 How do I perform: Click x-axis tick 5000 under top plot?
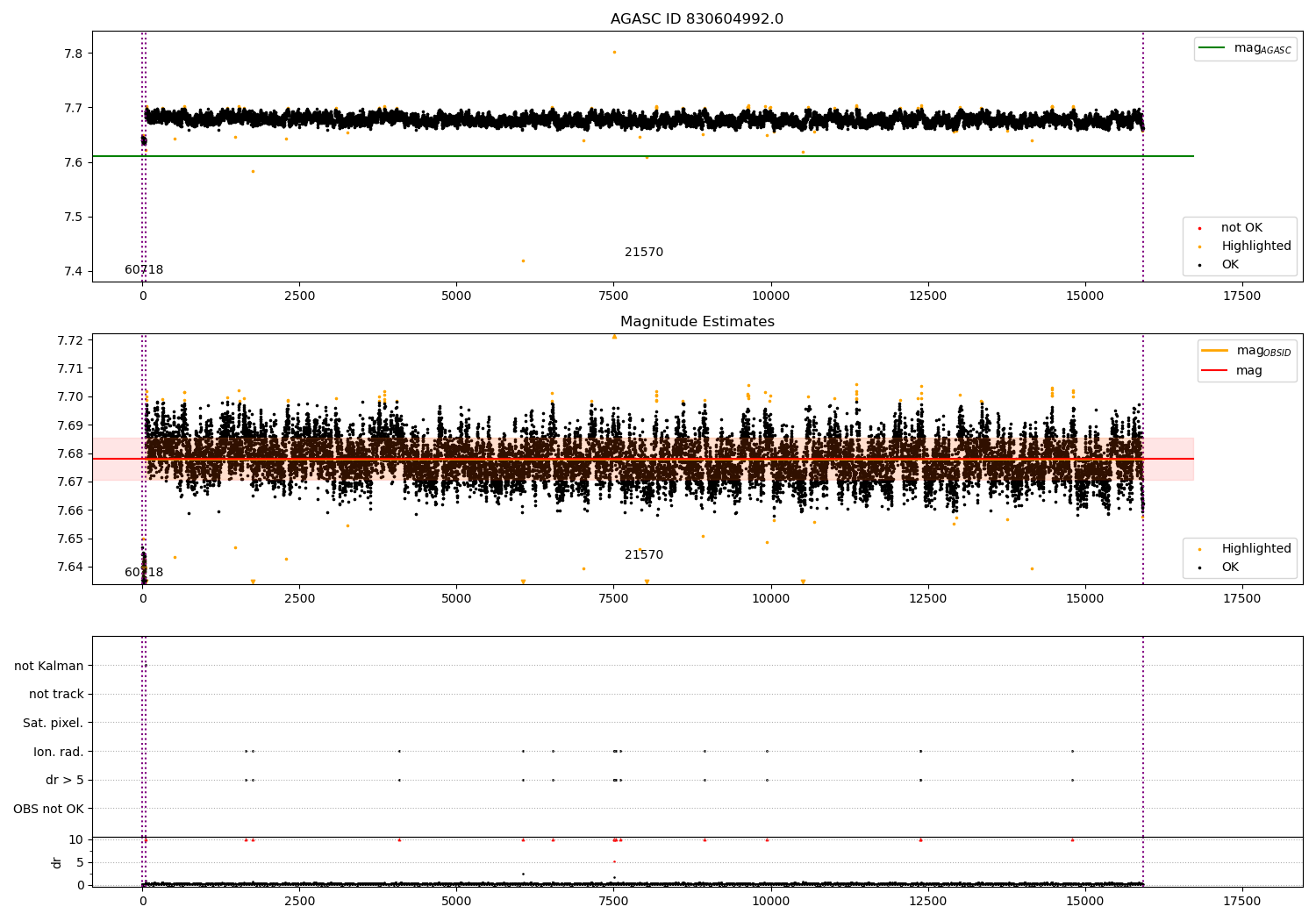(x=456, y=296)
